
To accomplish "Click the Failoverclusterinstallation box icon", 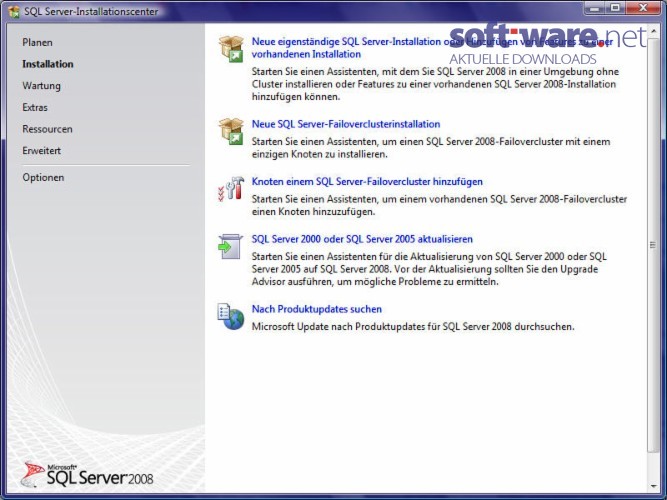I will click(231, 131).
